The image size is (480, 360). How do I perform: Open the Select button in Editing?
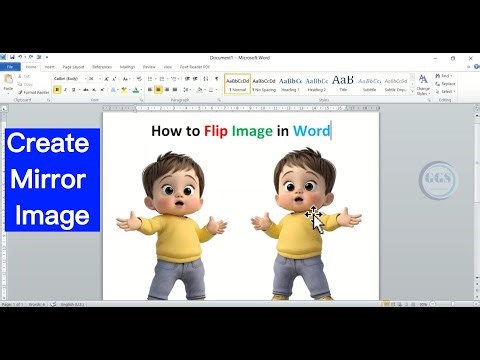(445, 92)
